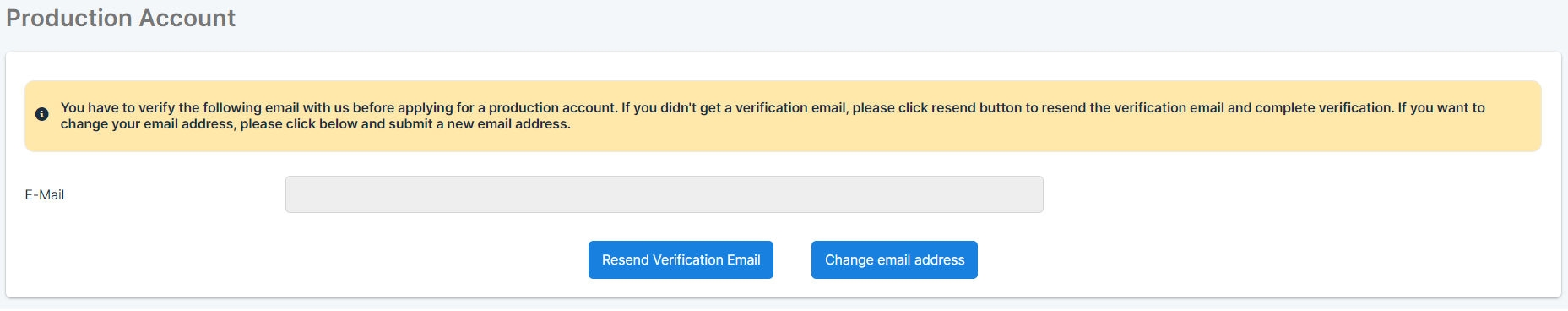Click the yellow verification notice banner
Screen dimensions: 1568x311
click(783, 116)
